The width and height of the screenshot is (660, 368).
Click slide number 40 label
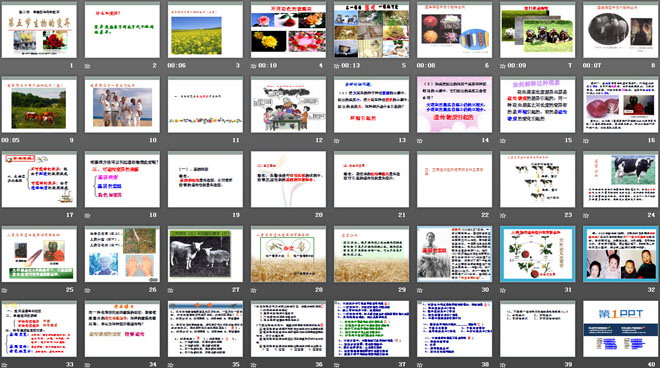click(x=651, y=365)
